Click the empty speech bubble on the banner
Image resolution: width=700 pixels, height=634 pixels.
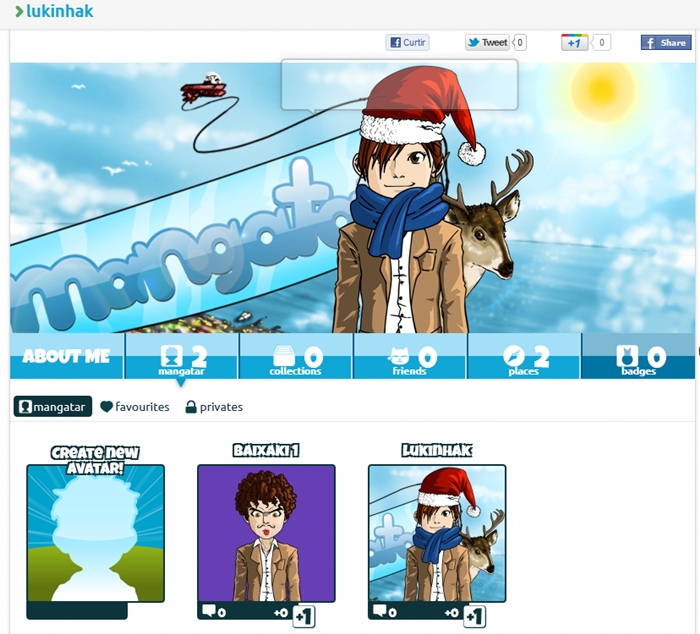coord(399,84)
